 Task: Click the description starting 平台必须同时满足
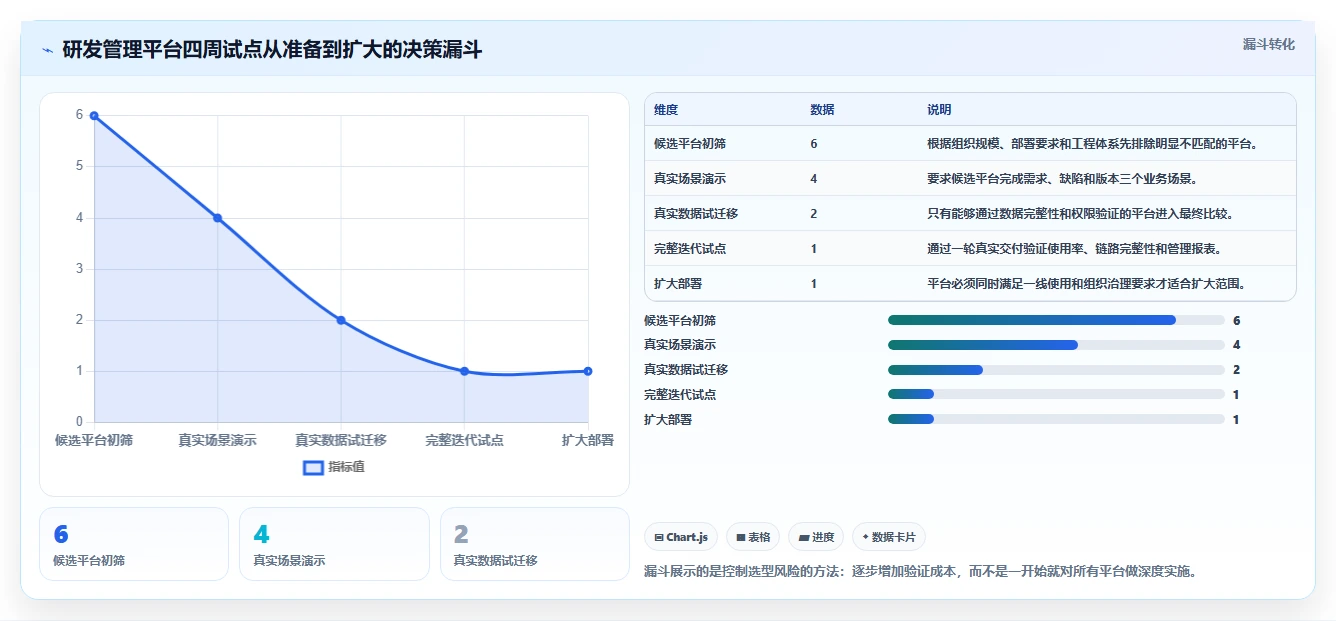click(1086, 284)
